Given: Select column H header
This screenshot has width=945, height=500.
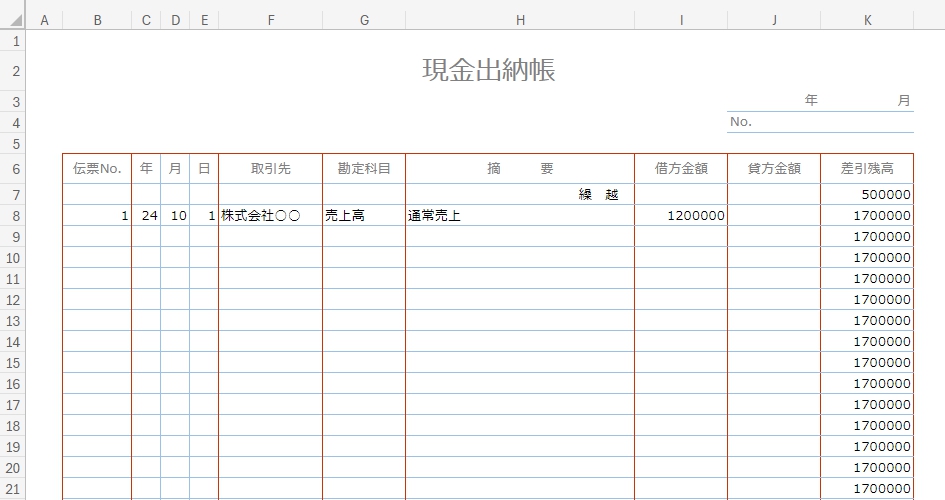Looking at the screenshot, I should [519, 20].
